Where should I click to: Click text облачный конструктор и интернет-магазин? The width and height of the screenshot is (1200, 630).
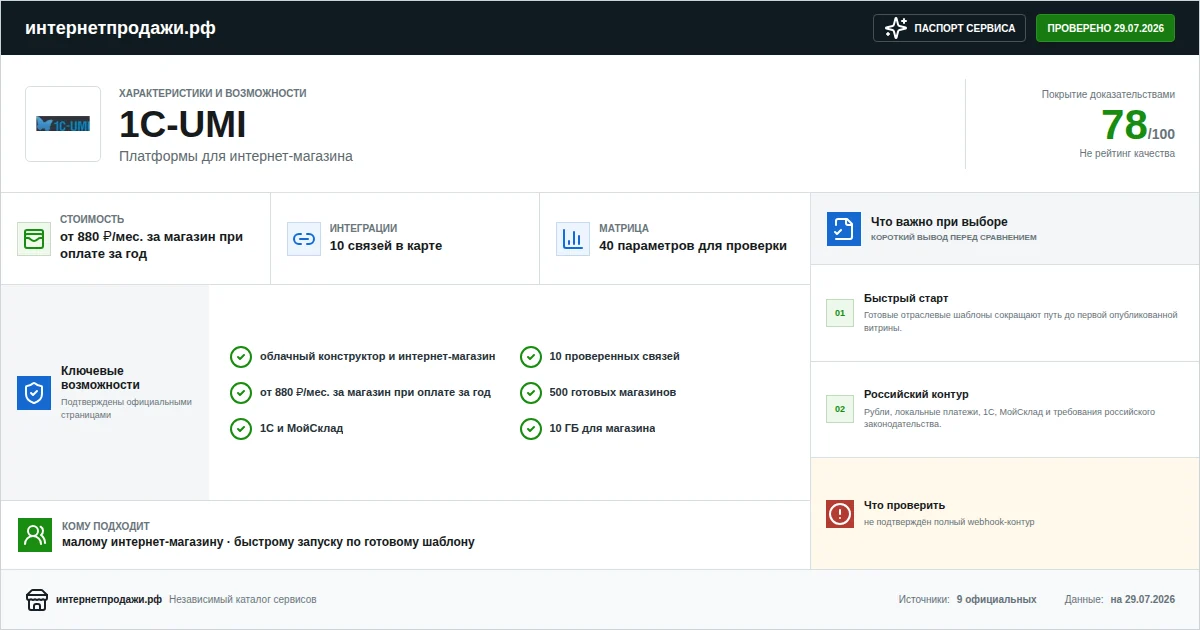click(x=378, y=356)
